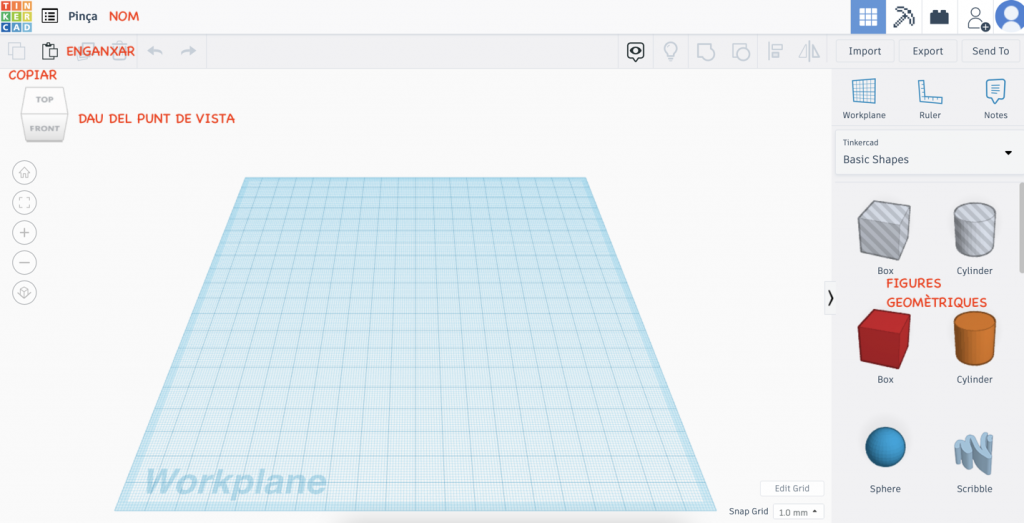Zoom in with the plus icon
This screenshot has width=1024, height=523.
click(x=25, y=232)
